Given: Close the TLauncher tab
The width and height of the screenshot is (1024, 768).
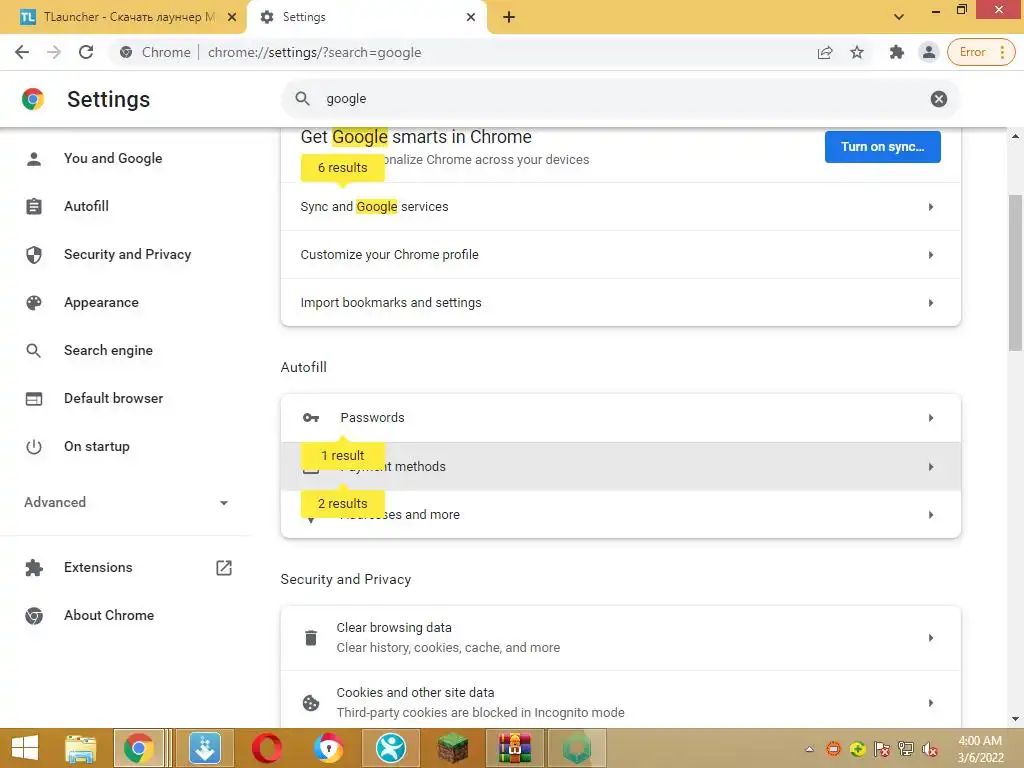Looking at the screenshot, I should pos(232,17).
